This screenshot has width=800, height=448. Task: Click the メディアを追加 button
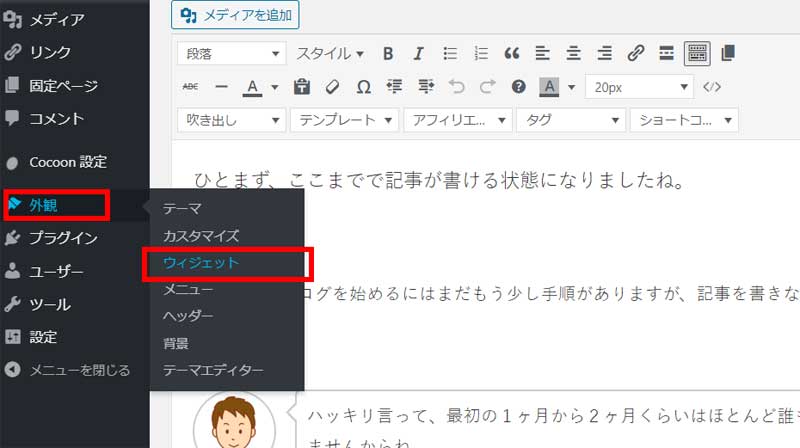click(x=235, y=15)
